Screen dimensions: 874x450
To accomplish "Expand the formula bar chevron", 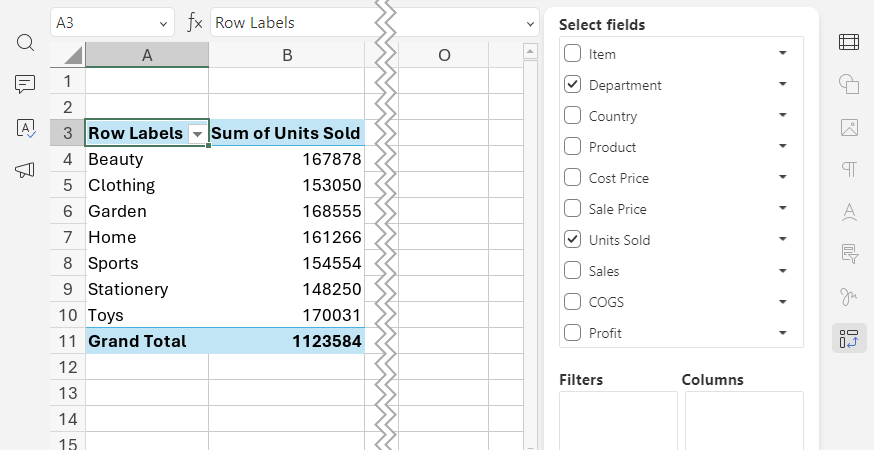I will [530, 23].
